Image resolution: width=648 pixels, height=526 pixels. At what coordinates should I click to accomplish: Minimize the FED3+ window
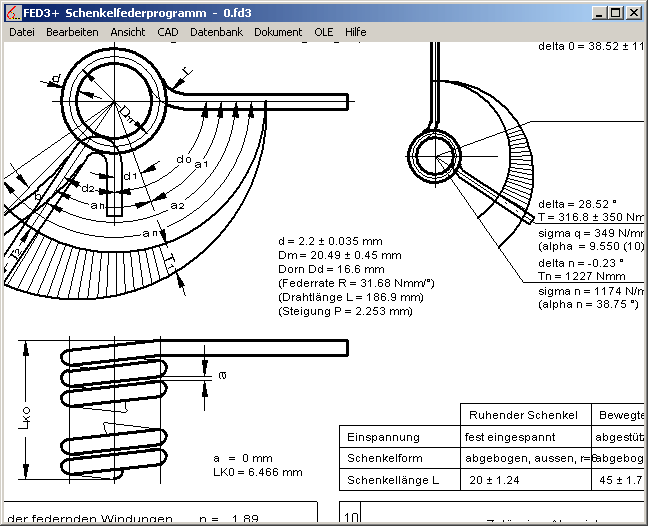coord(596,13)
